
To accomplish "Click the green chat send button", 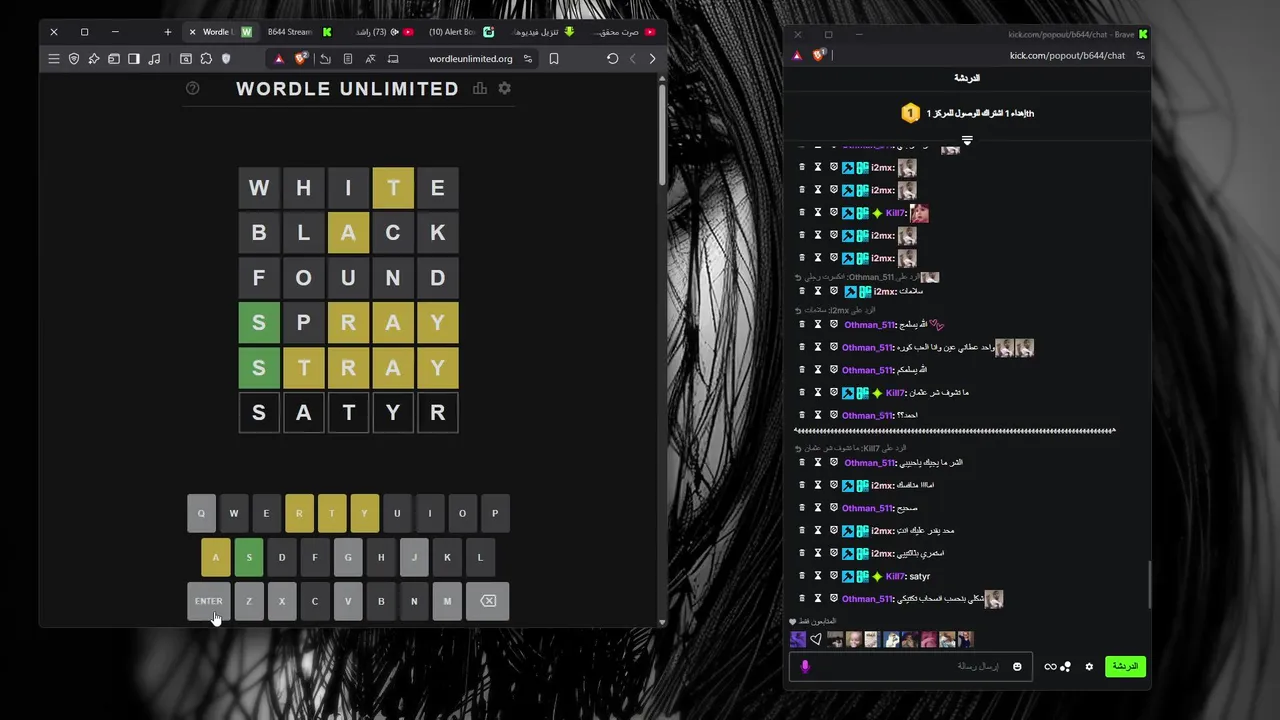I will (x=1125, y=666).
